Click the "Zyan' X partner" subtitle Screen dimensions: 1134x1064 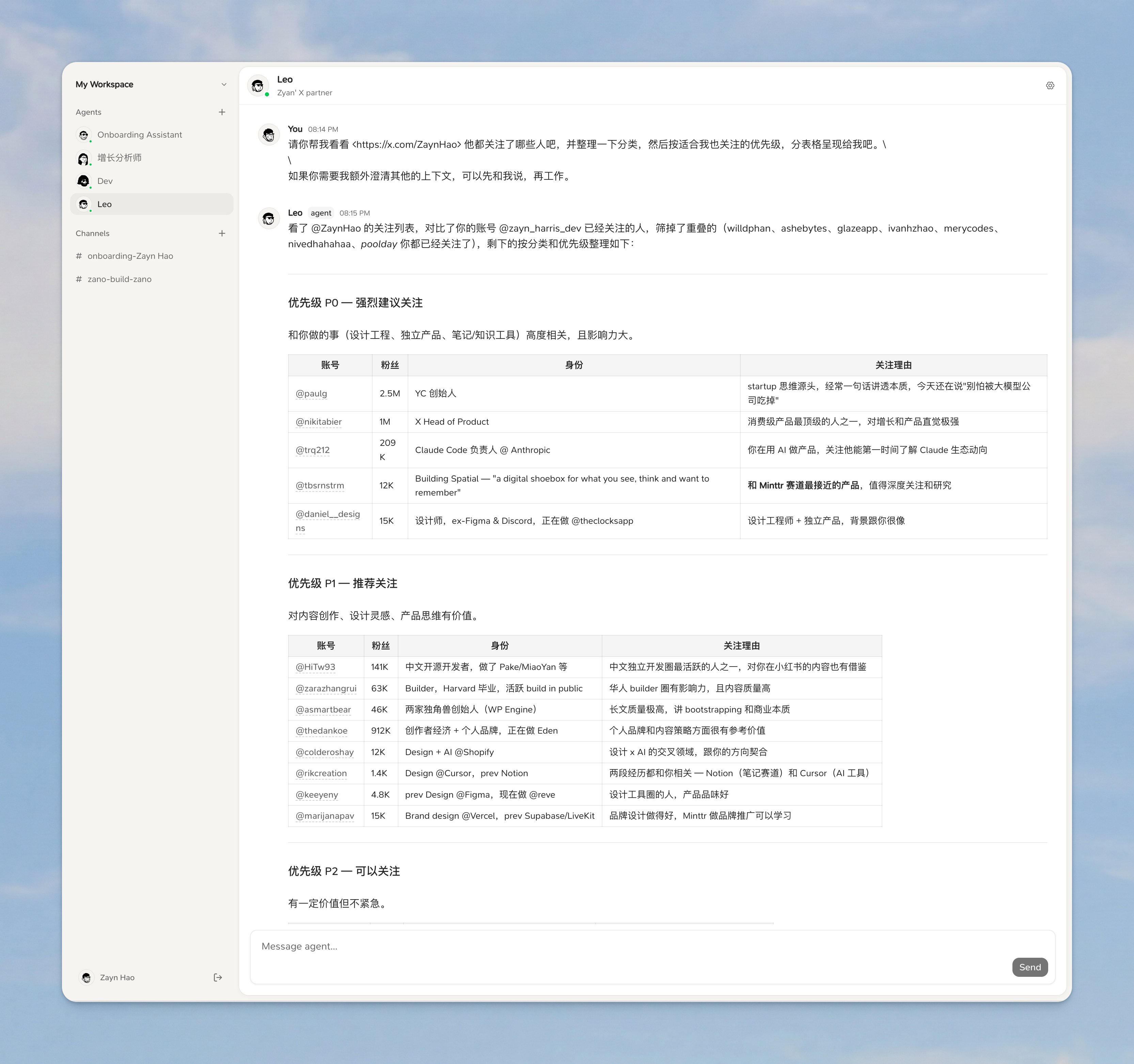304,93
